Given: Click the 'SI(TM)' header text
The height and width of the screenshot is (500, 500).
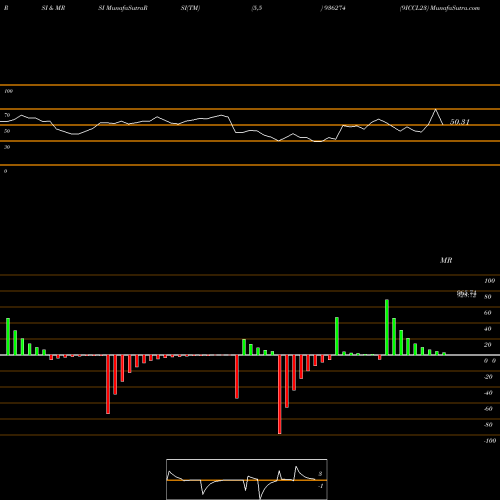Looking at the screenshot, I should [190, 8].
